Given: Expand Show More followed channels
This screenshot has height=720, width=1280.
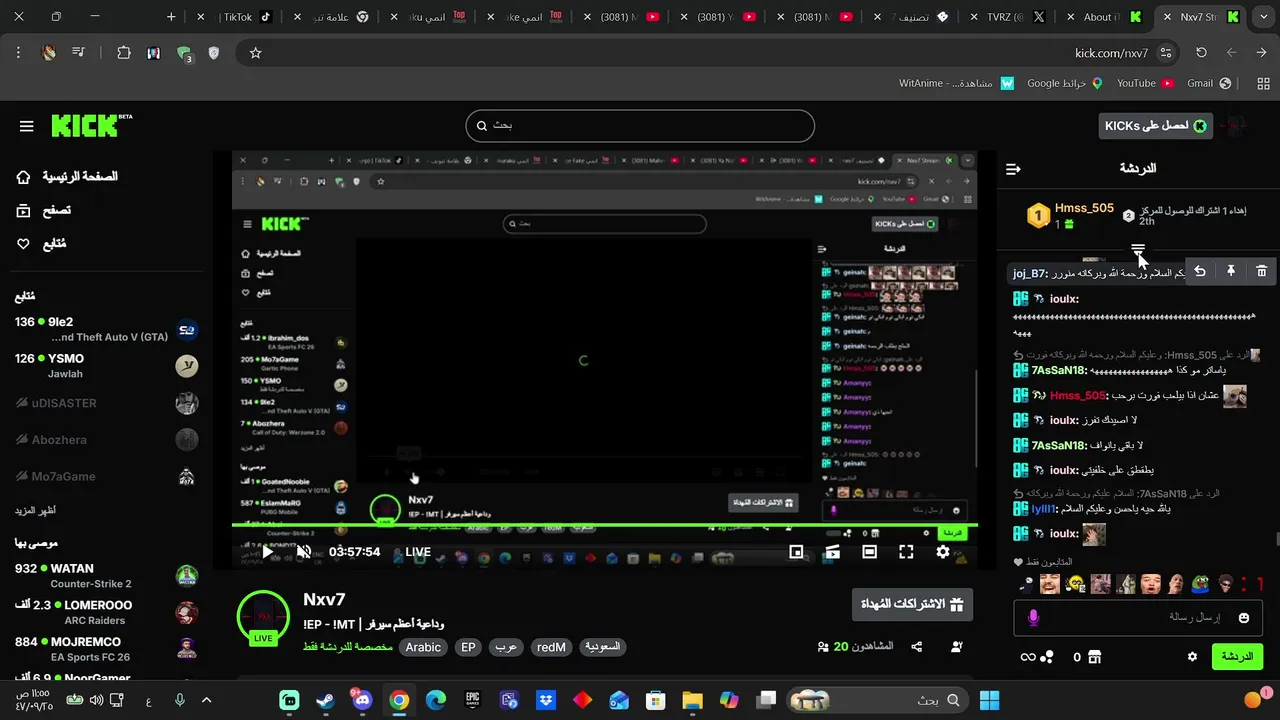Looking at the screenshot, I should 35,510.
